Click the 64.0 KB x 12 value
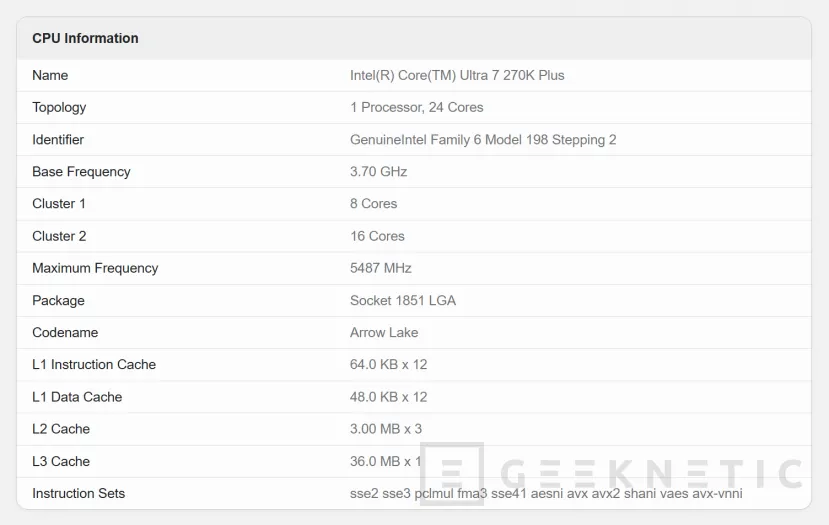829x525 pixels. 389,364
